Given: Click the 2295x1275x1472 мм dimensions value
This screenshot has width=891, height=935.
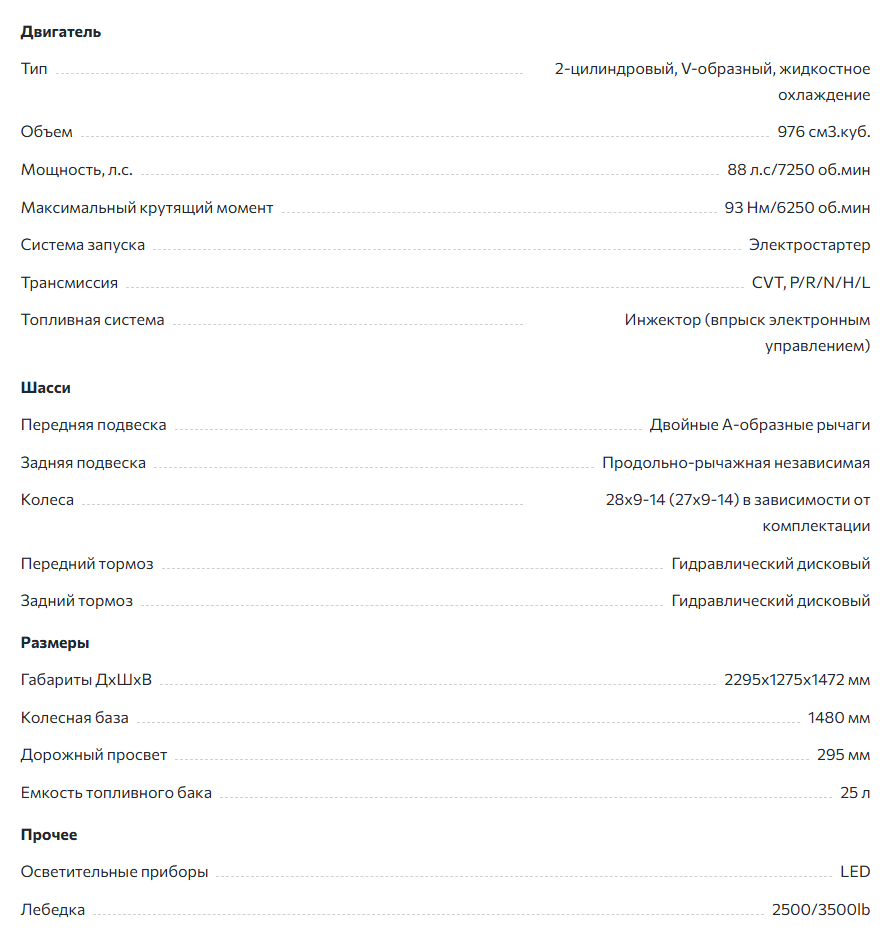Looking at the screenshot, I should 796,681.
